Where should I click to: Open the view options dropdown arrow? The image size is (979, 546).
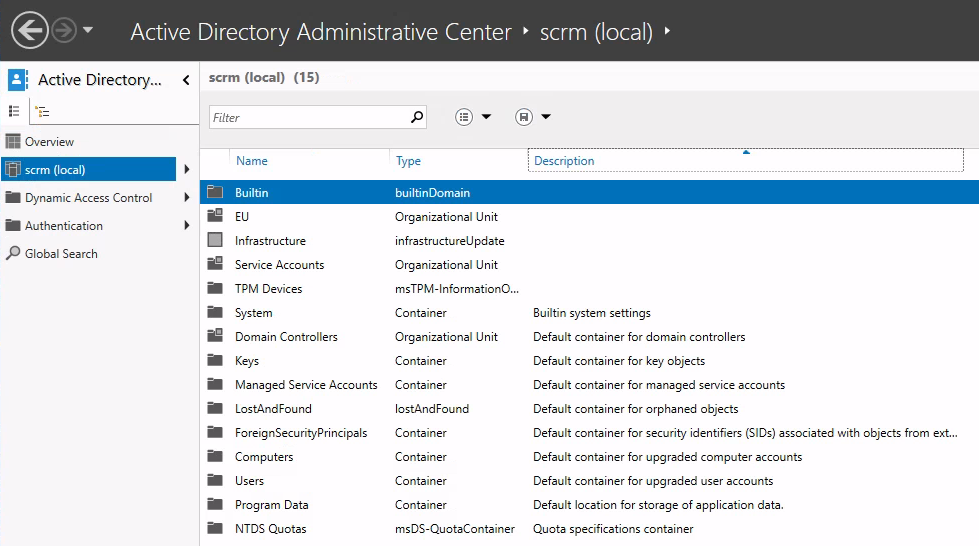[486, 117]
